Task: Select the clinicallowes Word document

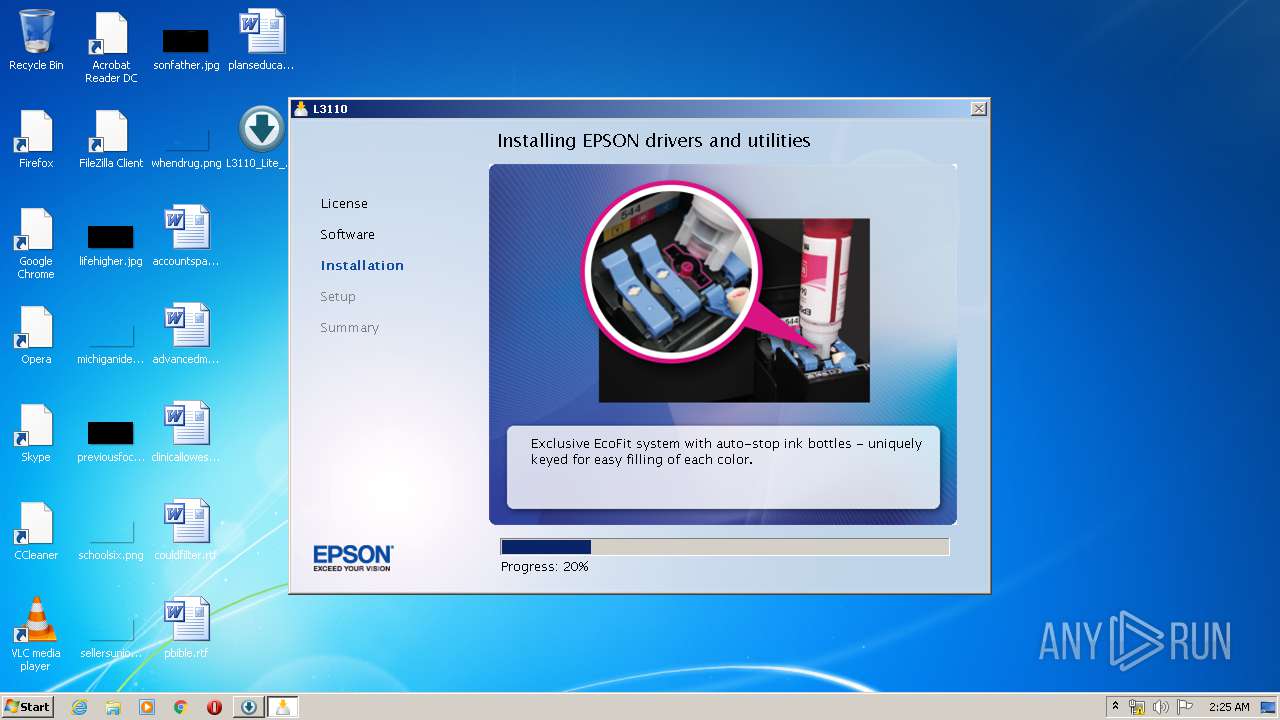Action: click(186, 432)
